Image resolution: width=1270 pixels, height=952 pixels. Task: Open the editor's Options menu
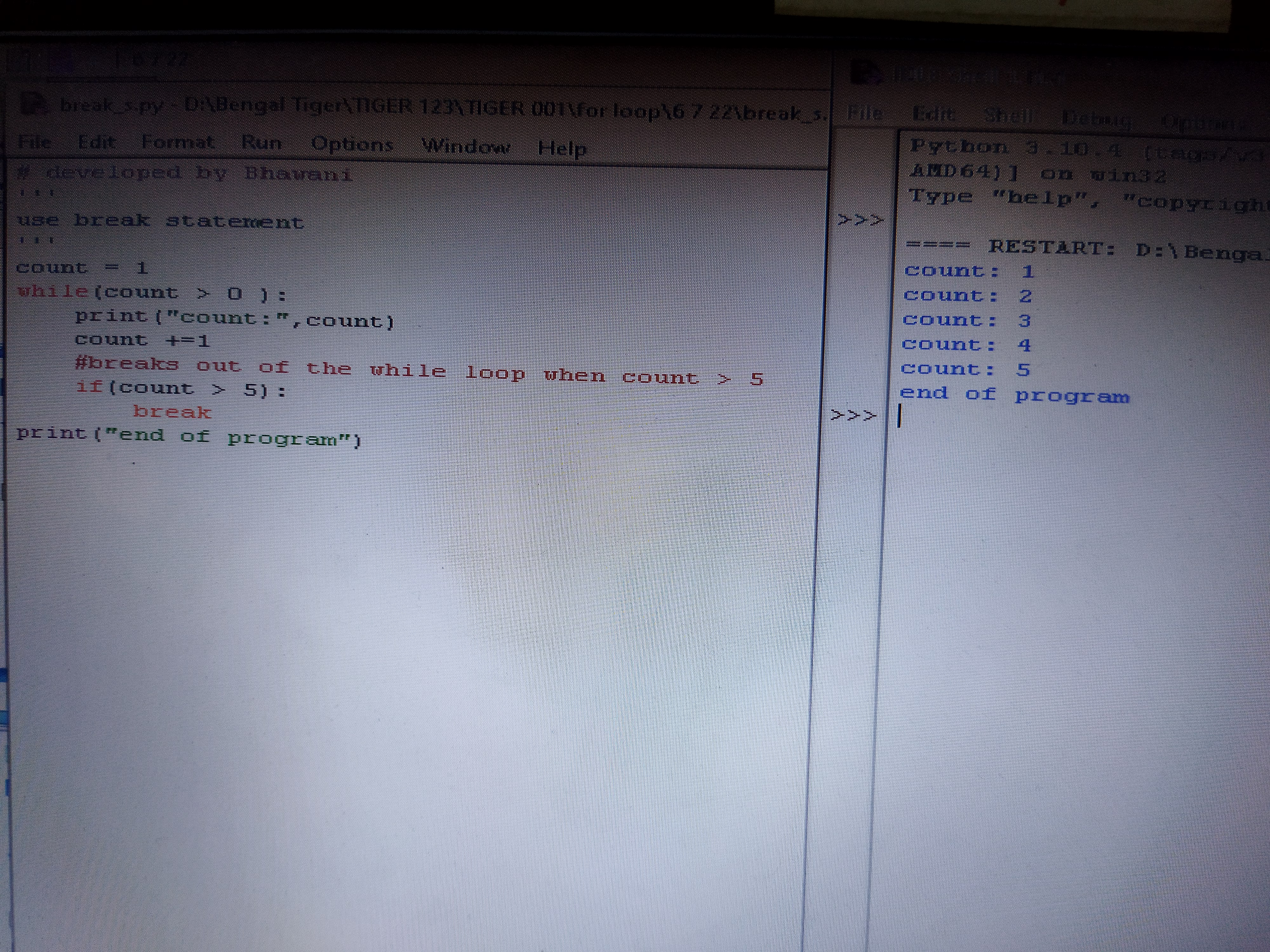coord(352,144)
